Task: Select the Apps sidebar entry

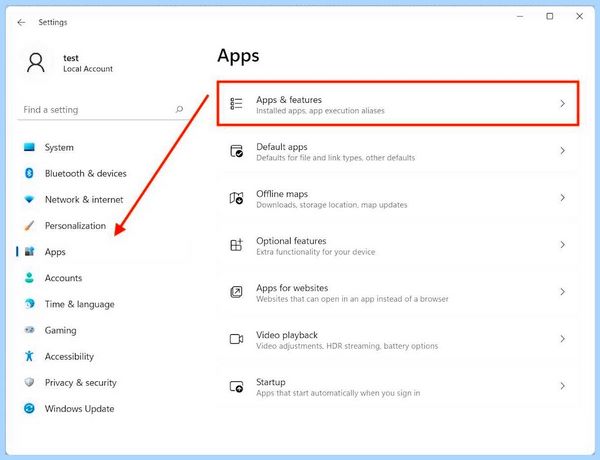Action: (x=104, y=252)
